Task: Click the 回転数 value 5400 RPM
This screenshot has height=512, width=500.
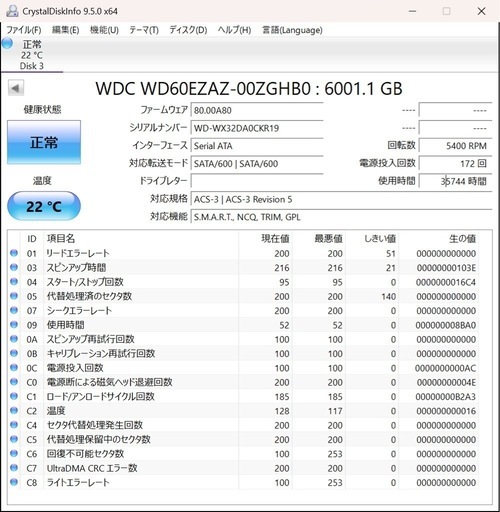Action: tap(455, 146)
